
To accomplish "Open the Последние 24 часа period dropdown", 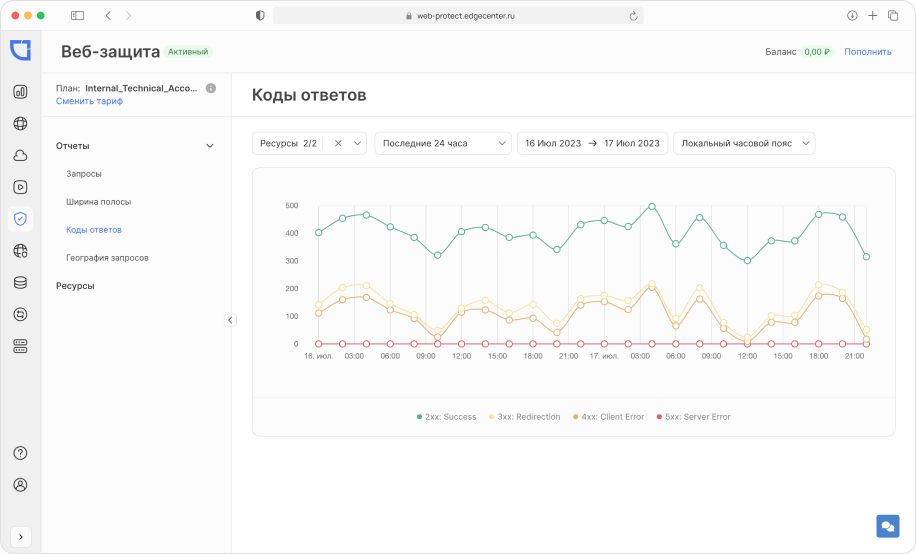I will [442, 143].
